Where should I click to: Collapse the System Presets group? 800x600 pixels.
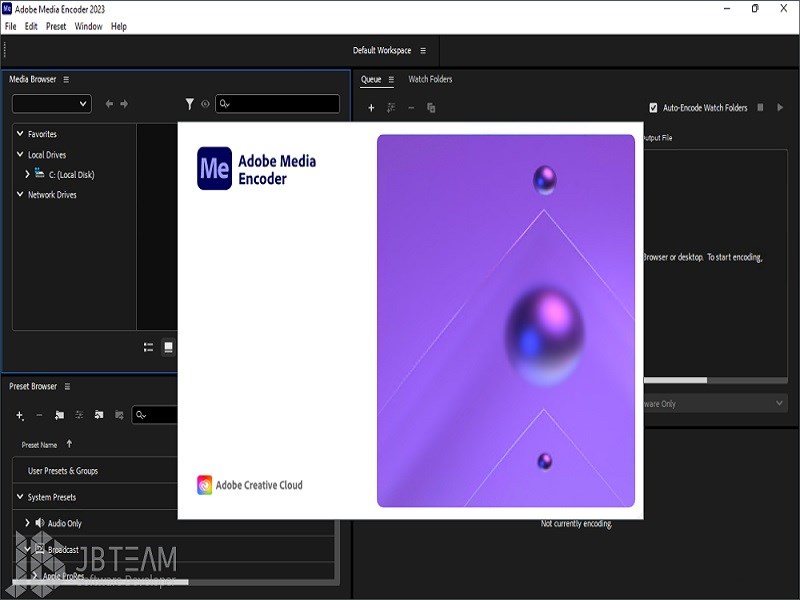coord(20,496)
